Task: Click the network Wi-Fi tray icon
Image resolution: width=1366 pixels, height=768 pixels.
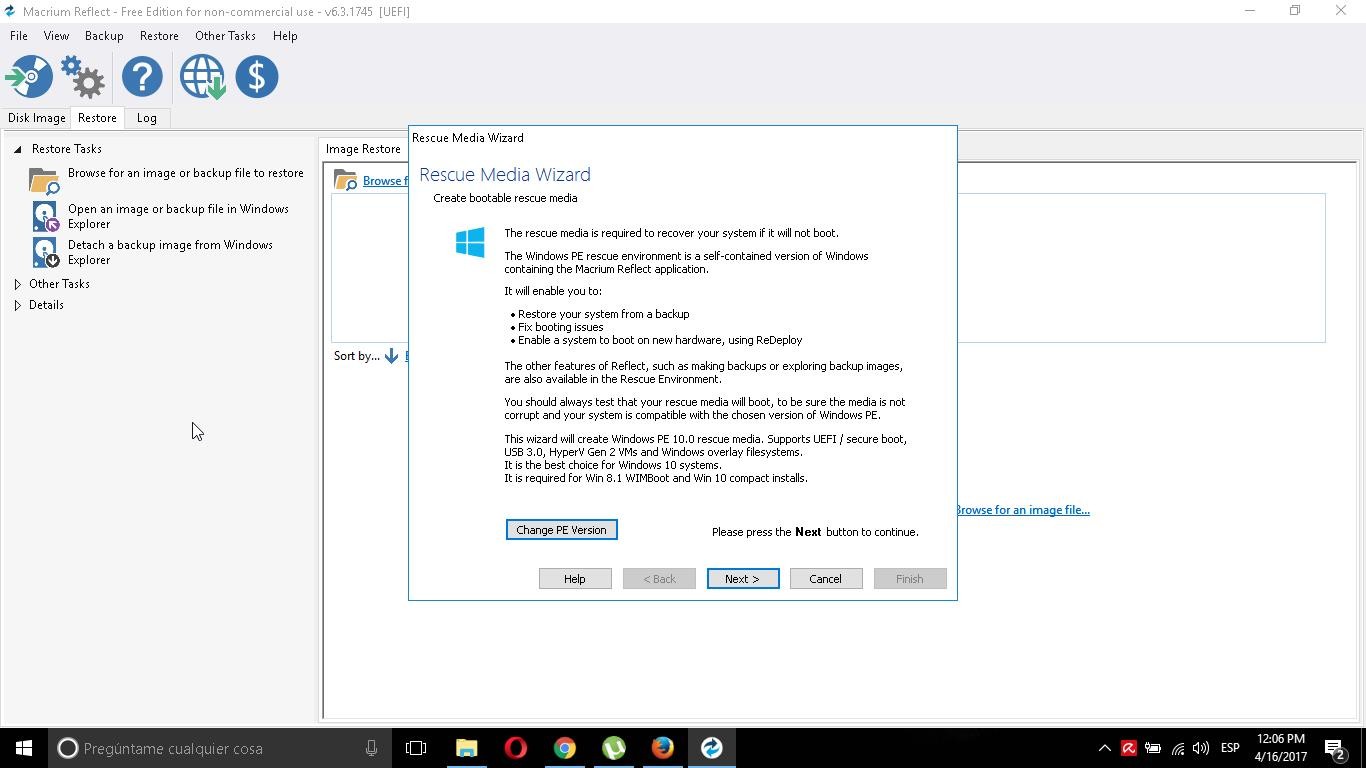Action: [1177, 748]
